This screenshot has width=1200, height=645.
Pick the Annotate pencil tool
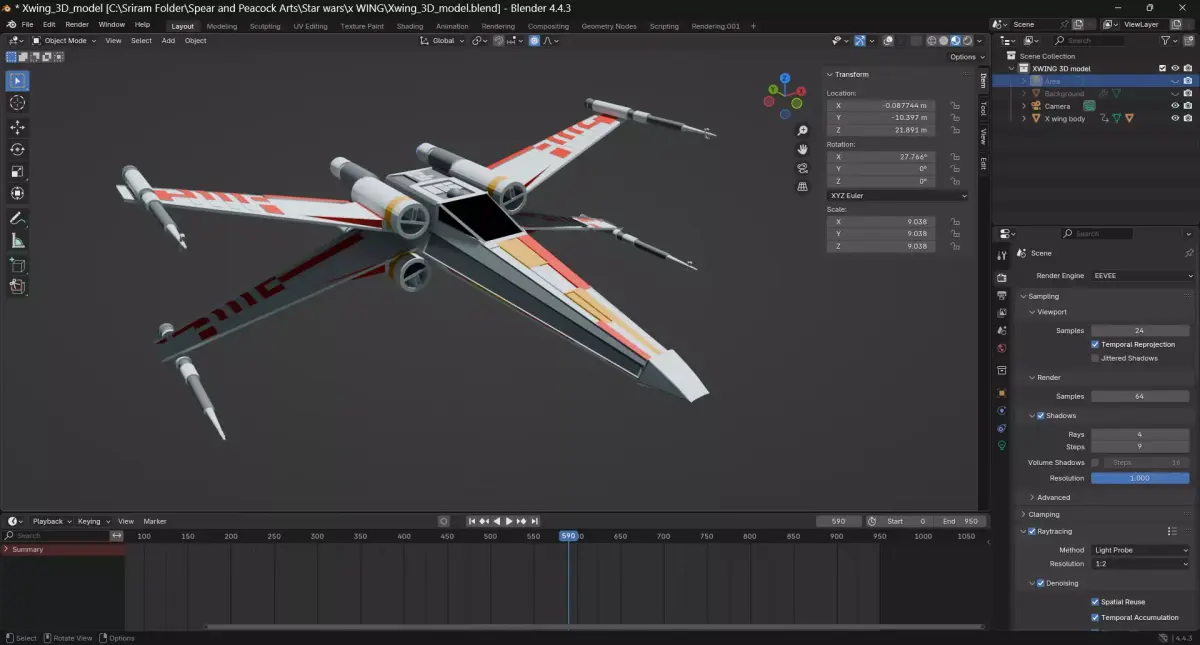pyautogui.click(x=17, y=218)
